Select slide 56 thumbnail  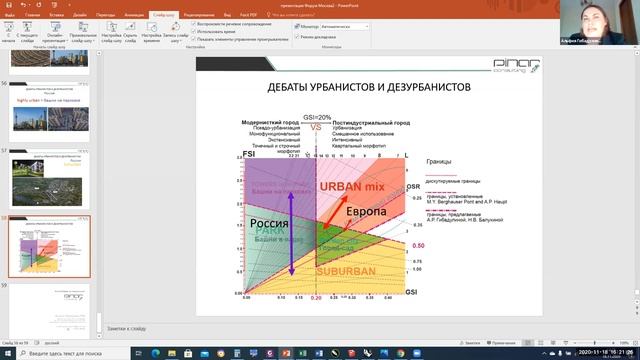pos(49,111)
